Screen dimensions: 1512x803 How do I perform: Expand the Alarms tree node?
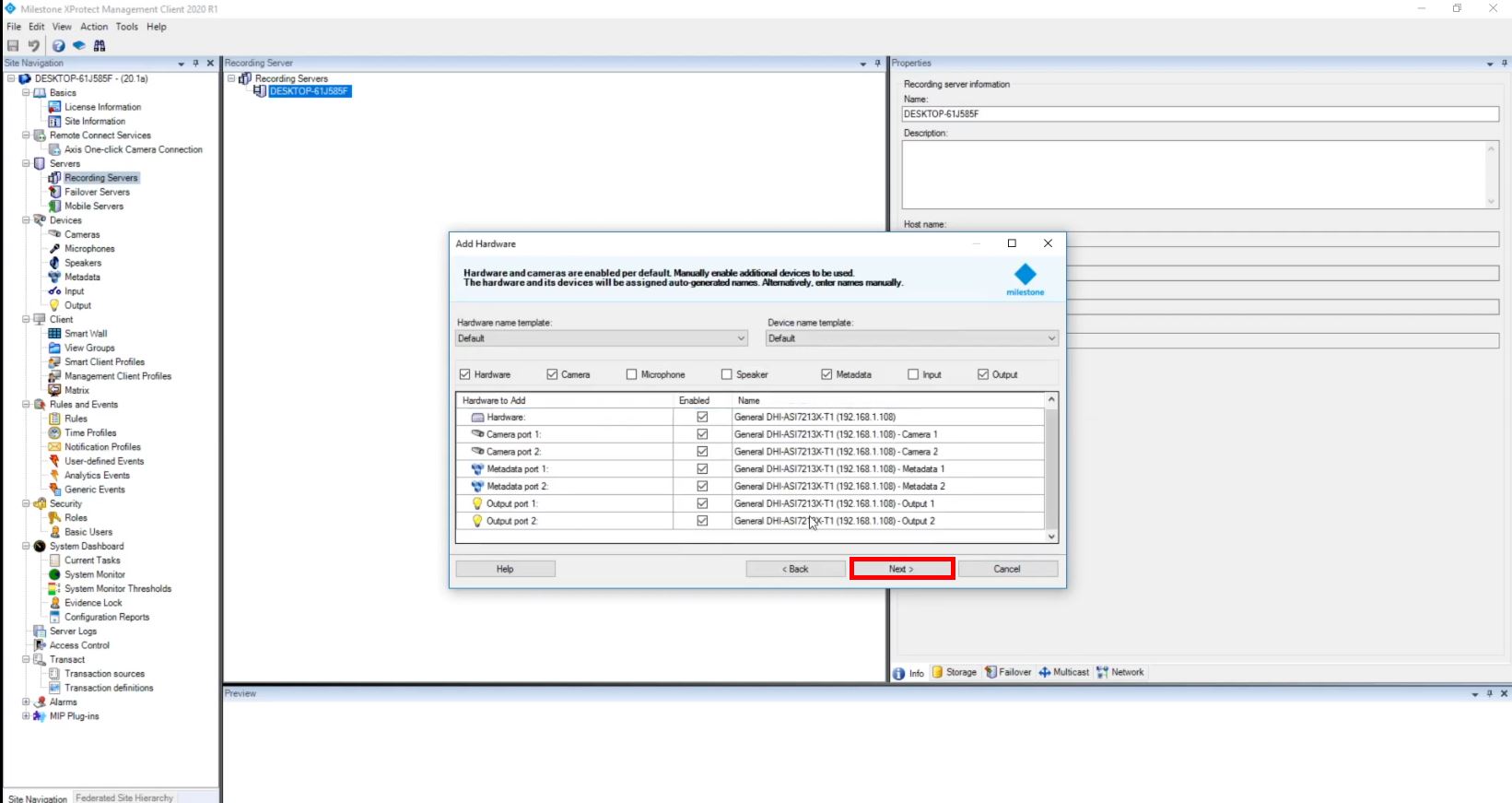point(26,702)
